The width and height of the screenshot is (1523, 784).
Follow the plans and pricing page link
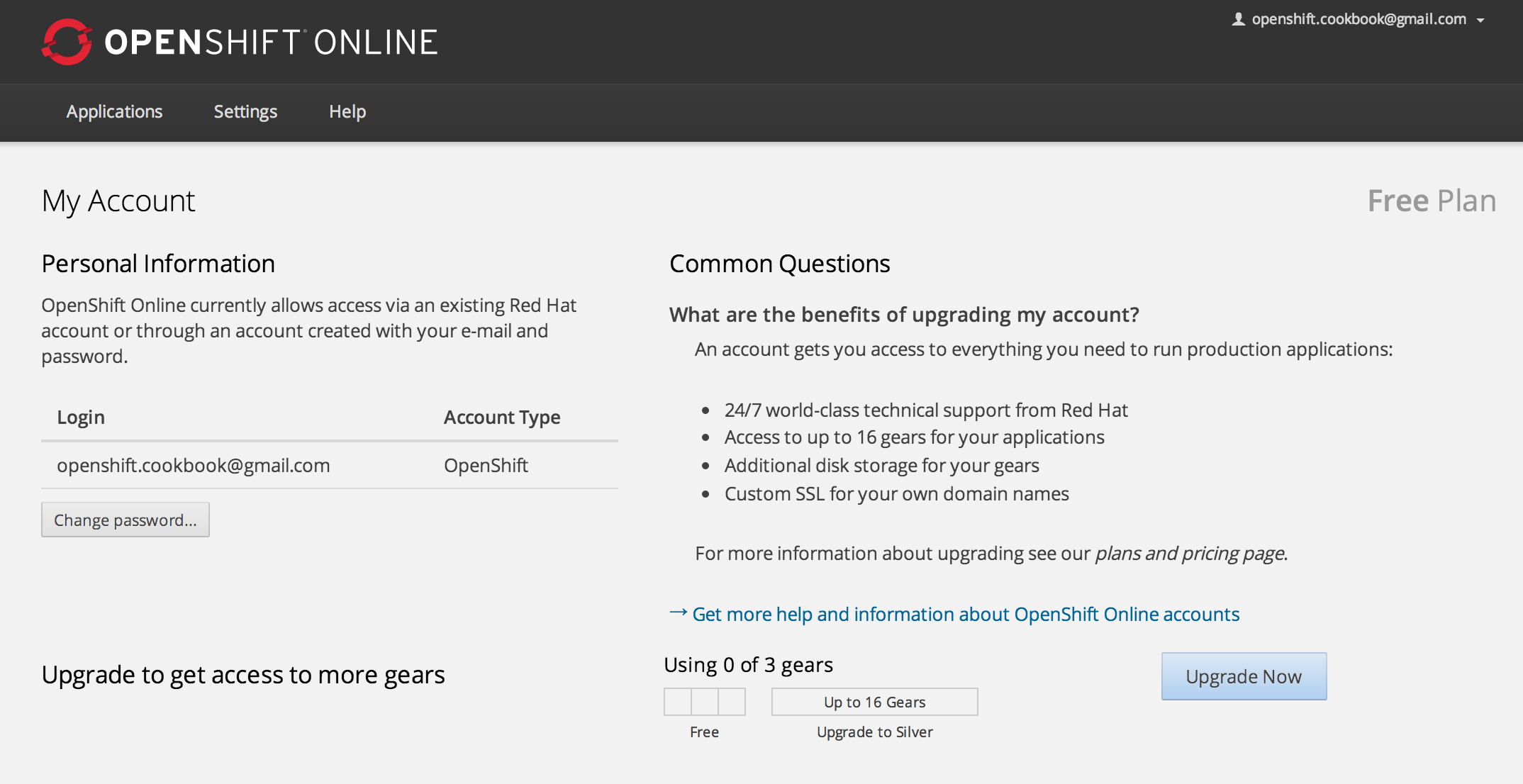(1190, 554)
